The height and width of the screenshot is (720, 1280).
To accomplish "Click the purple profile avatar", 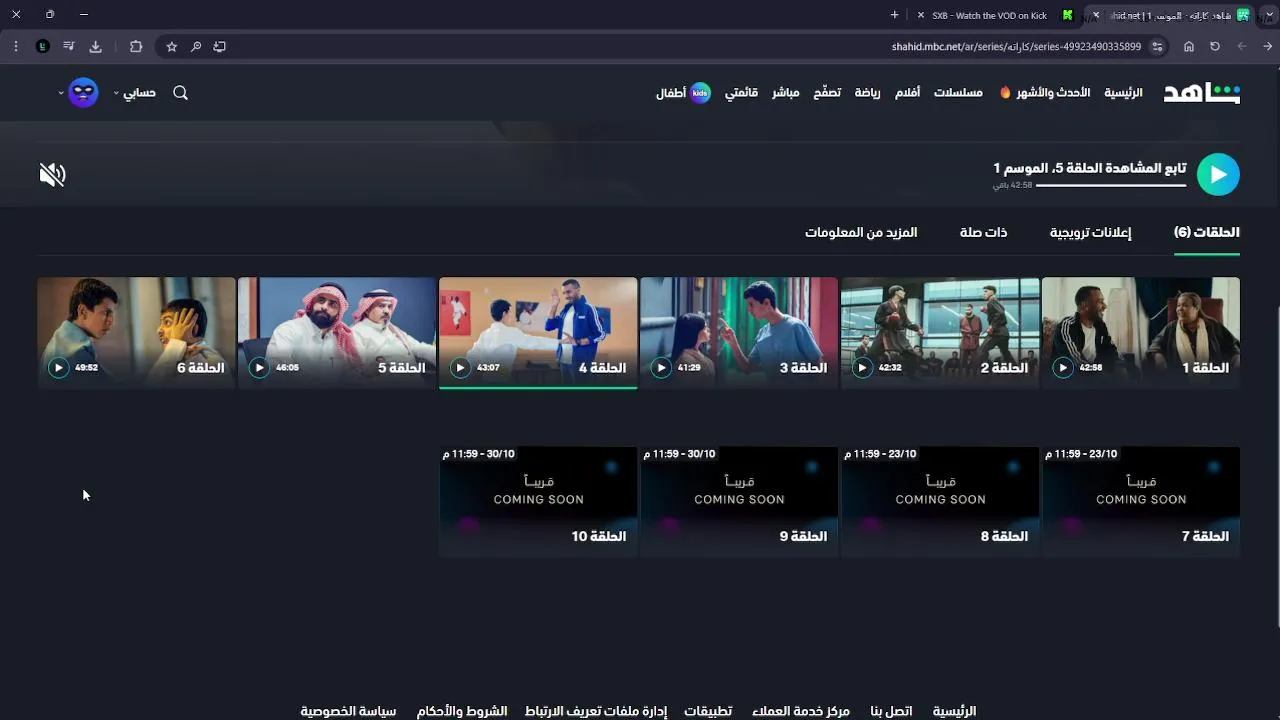I will click(x=83, y=93).
